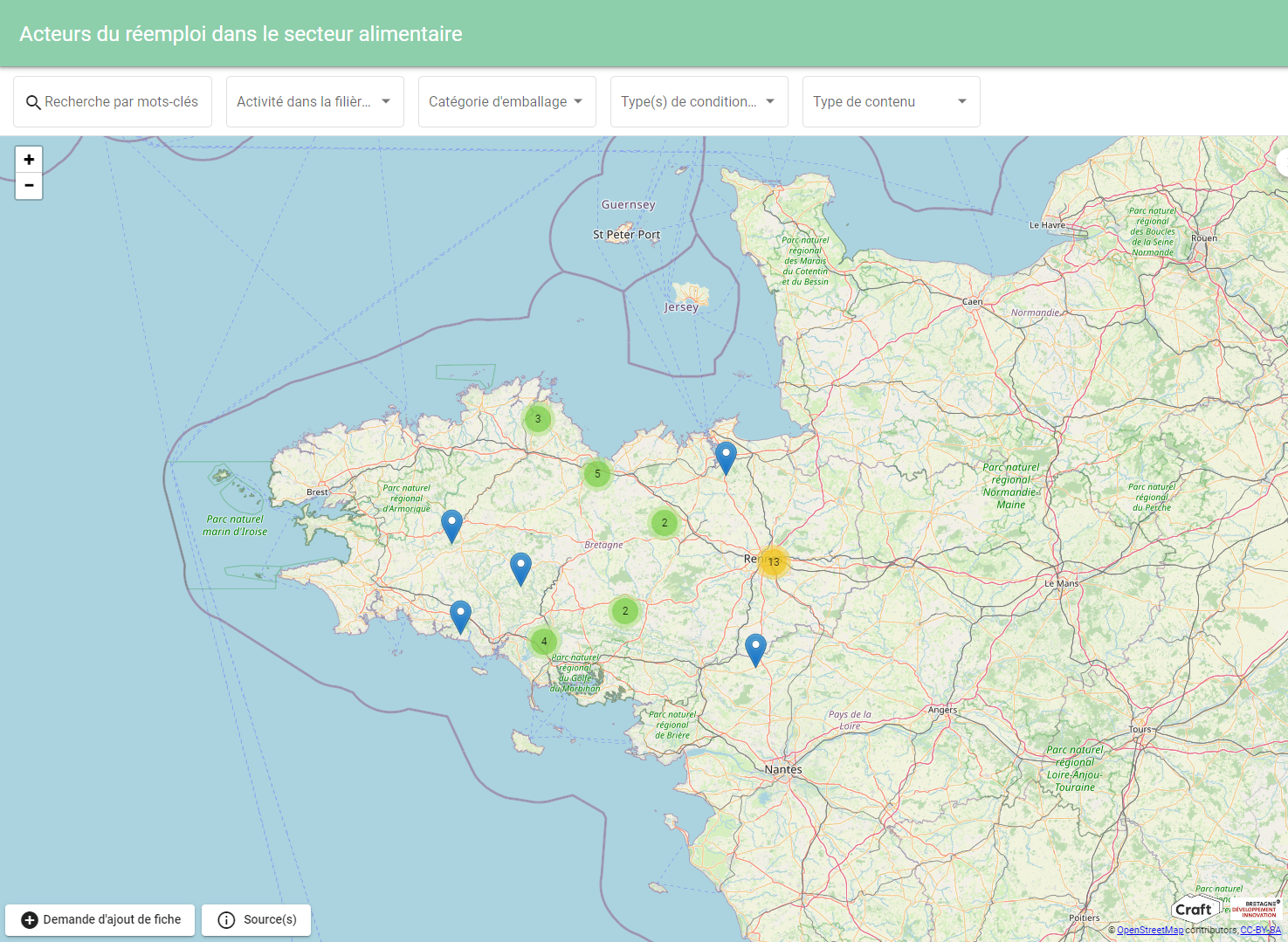This screenshot has height=942, width=1288.
Task: Click the green cluster marked 4
Action: click(x=544, y=642)
